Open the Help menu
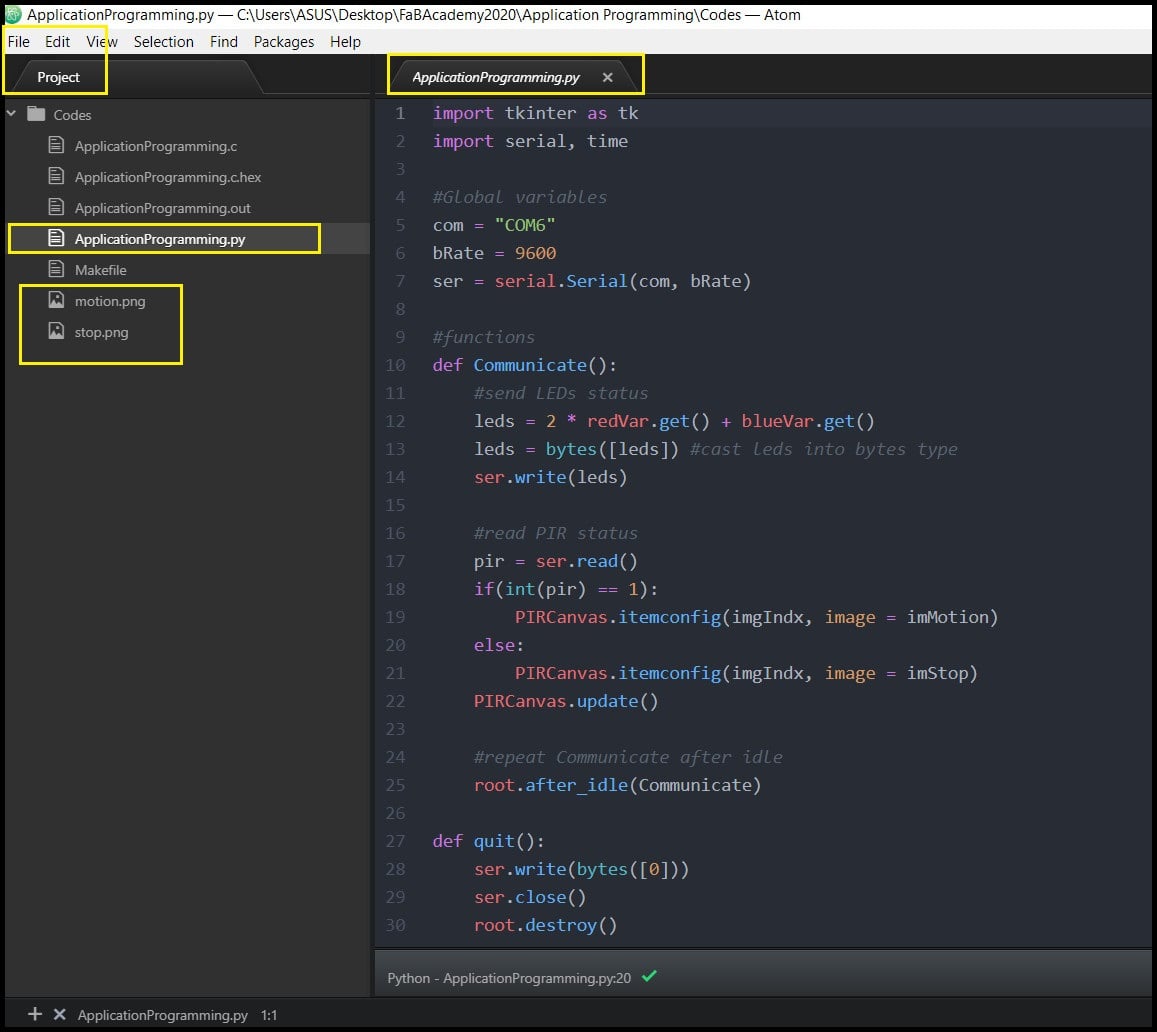Viewport: 1157px width, 1032px height. pos(345,41)
